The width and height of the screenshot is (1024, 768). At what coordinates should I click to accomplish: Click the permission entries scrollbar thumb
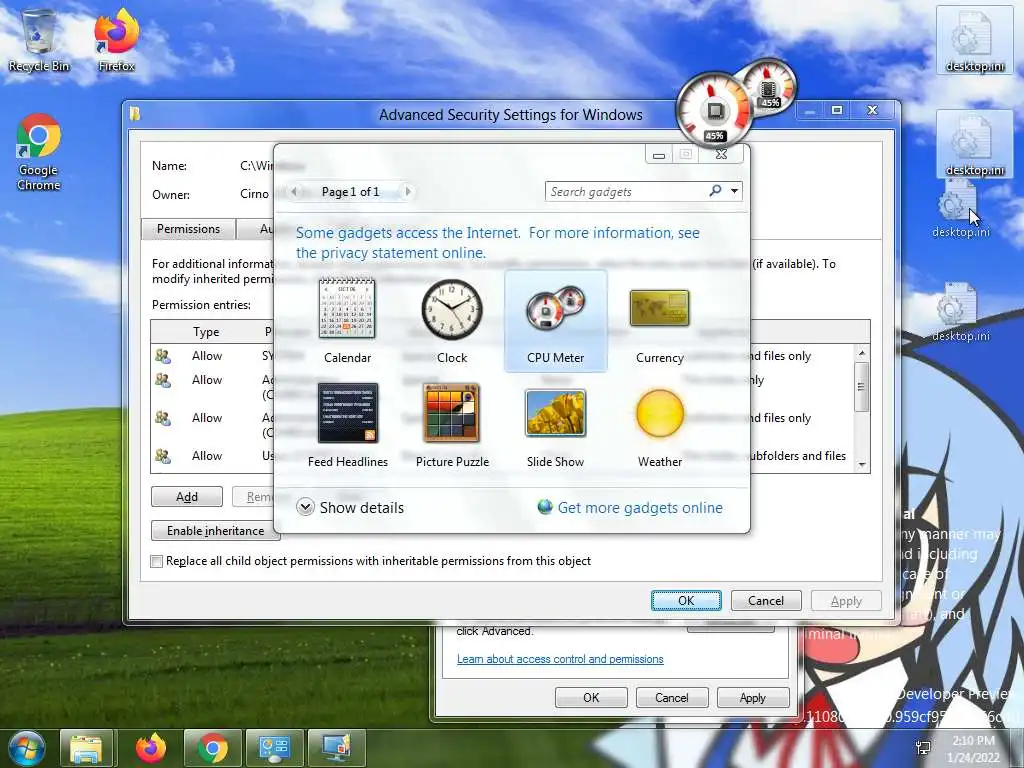coord(861,387)
